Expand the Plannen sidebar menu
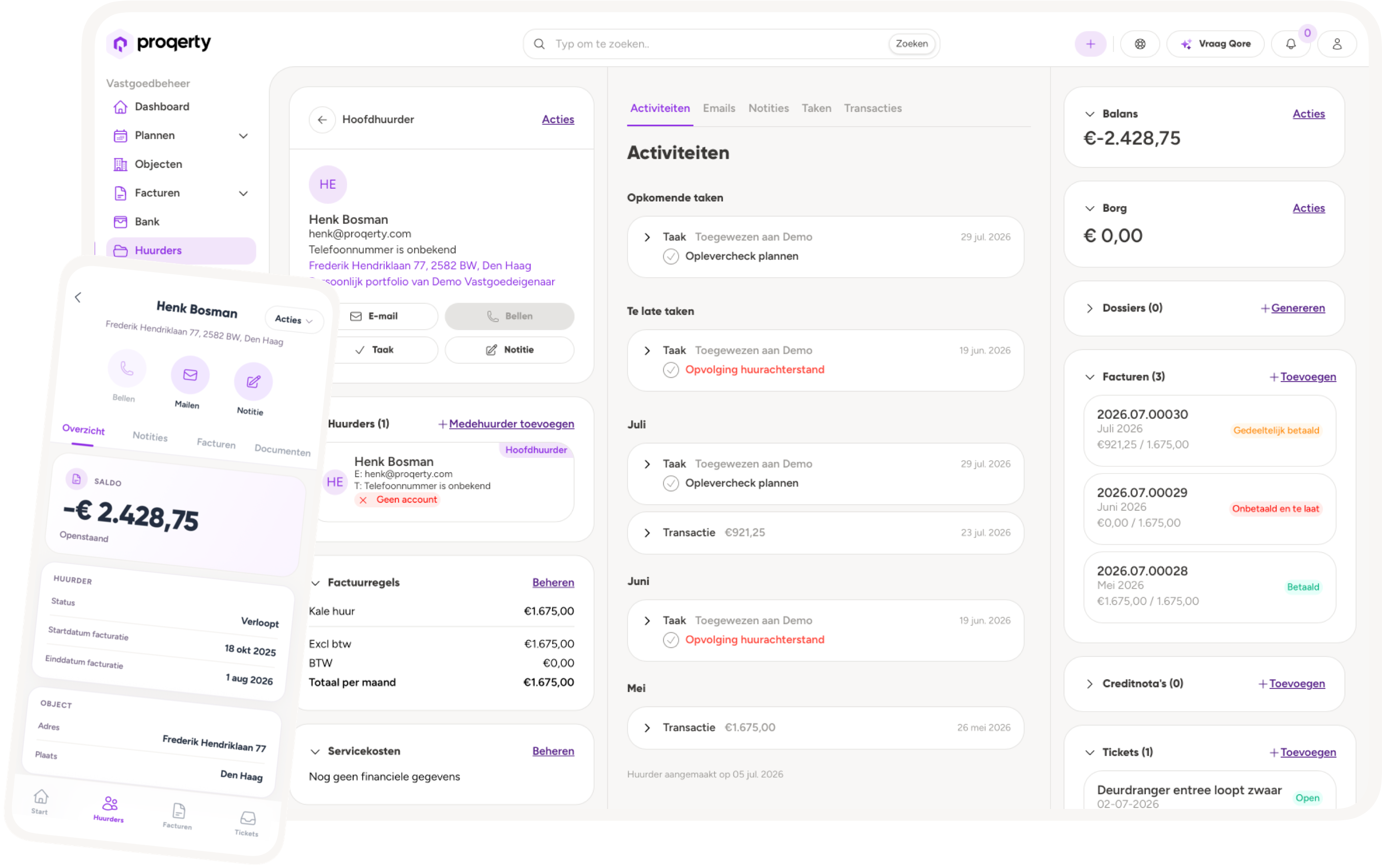1382x868 pixels. [x=243, y=136]
